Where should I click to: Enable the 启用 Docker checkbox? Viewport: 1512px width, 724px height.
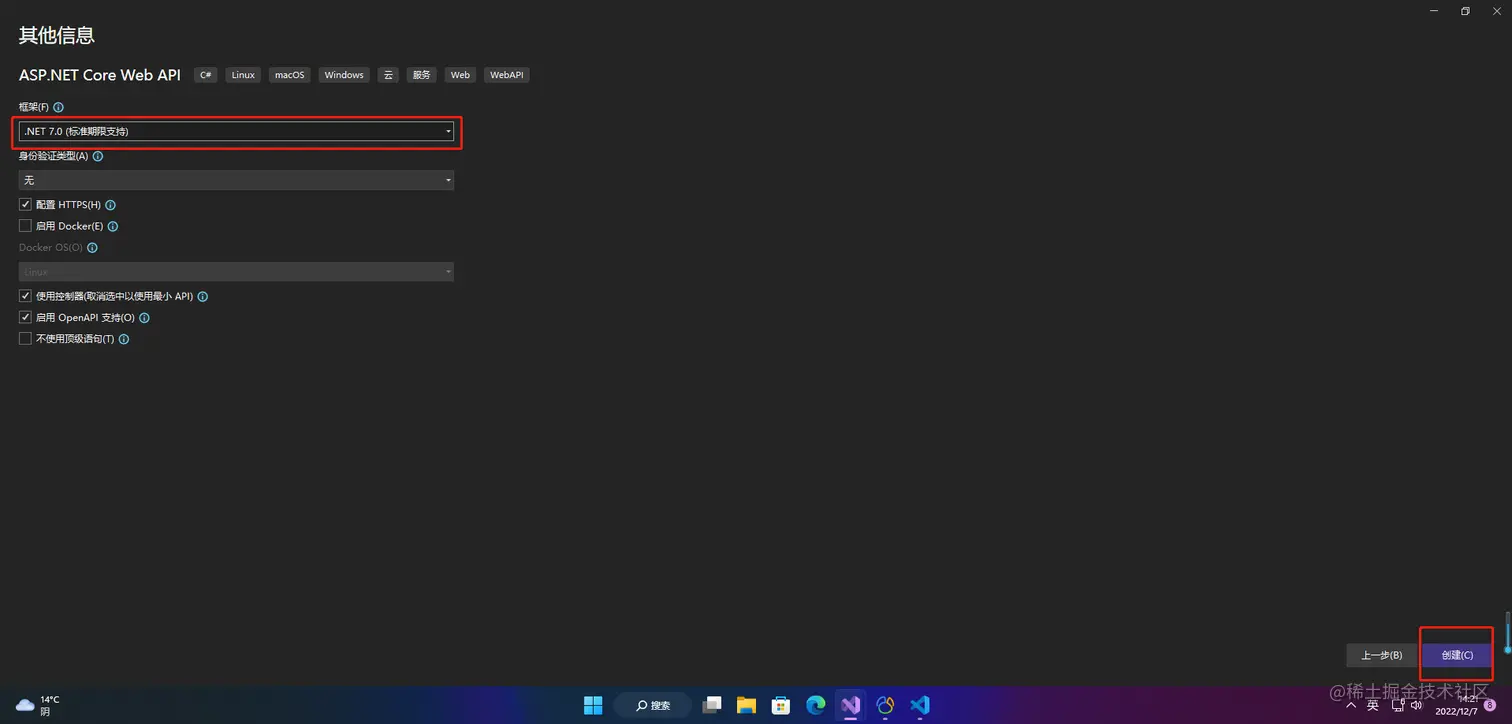point(26,226)
